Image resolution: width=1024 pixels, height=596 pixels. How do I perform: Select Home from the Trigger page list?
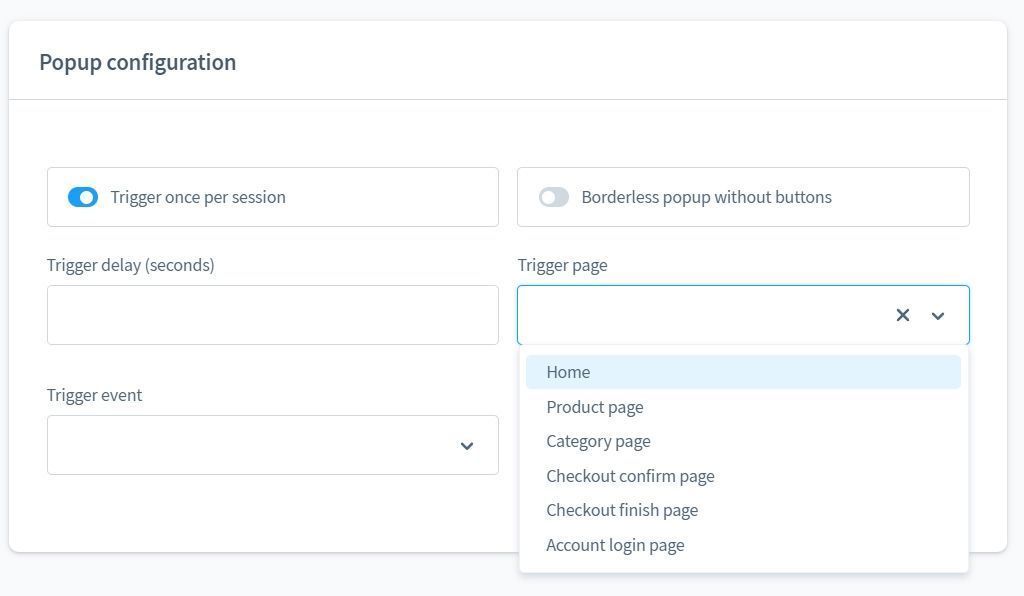[568, 372]
